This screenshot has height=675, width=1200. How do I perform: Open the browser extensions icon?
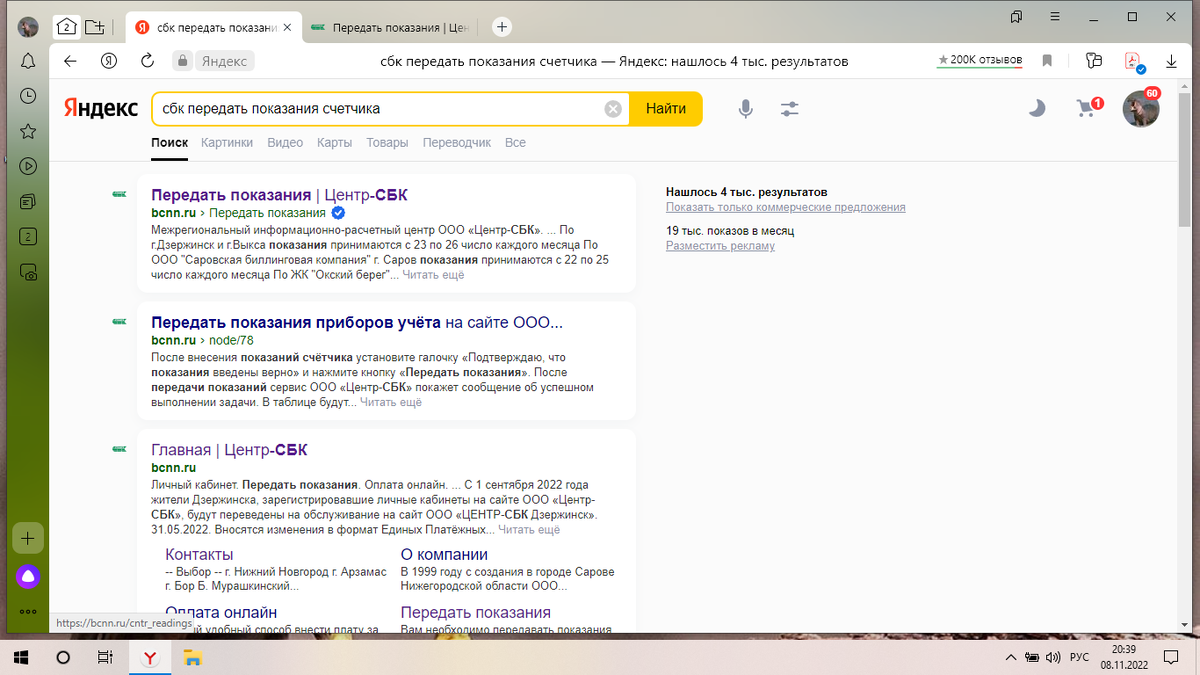coord(1093,61)
